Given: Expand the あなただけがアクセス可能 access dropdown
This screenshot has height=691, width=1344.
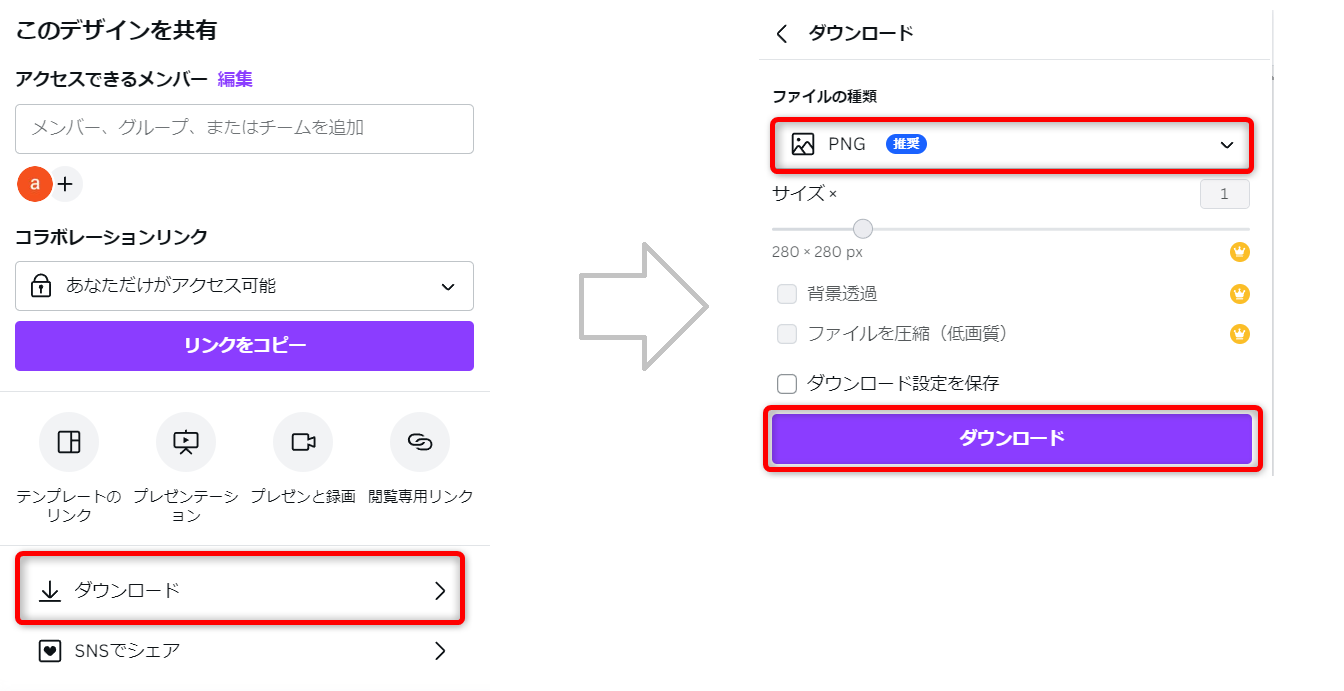Looking at the screenshot, I should tap(244, 287).
